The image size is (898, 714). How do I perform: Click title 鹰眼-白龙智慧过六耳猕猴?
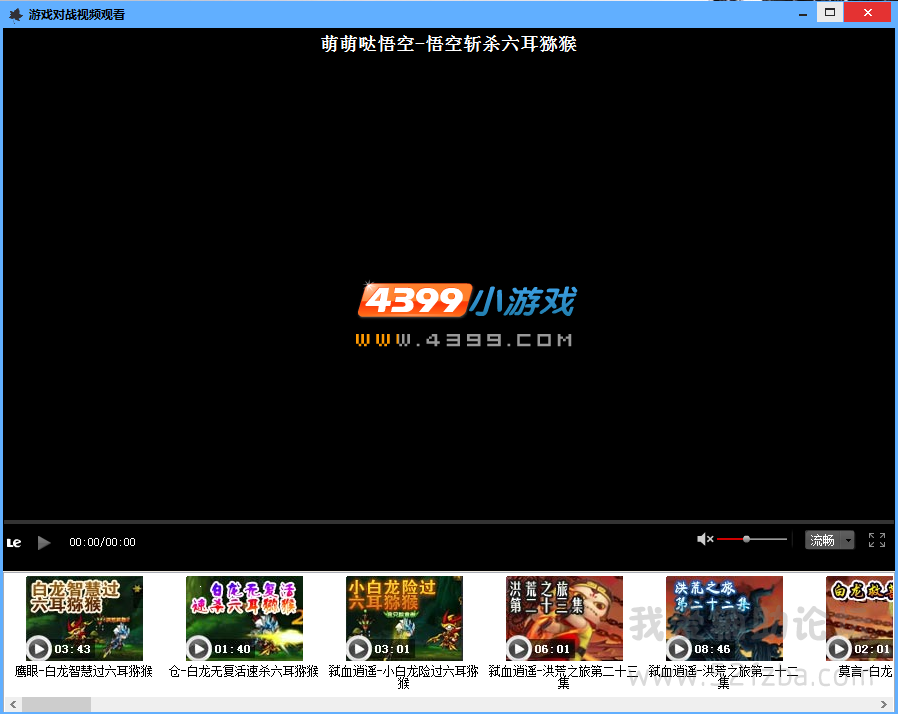(x=84, y=671)
